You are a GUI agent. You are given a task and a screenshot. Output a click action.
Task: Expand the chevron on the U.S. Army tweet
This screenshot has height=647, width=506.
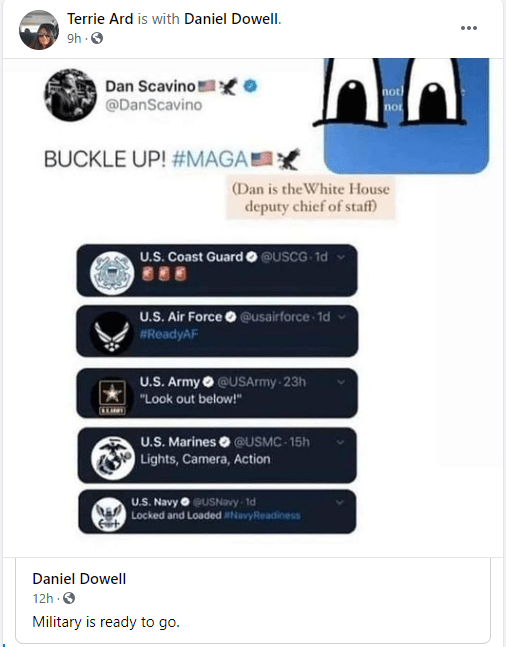click(x=341, y=382)
